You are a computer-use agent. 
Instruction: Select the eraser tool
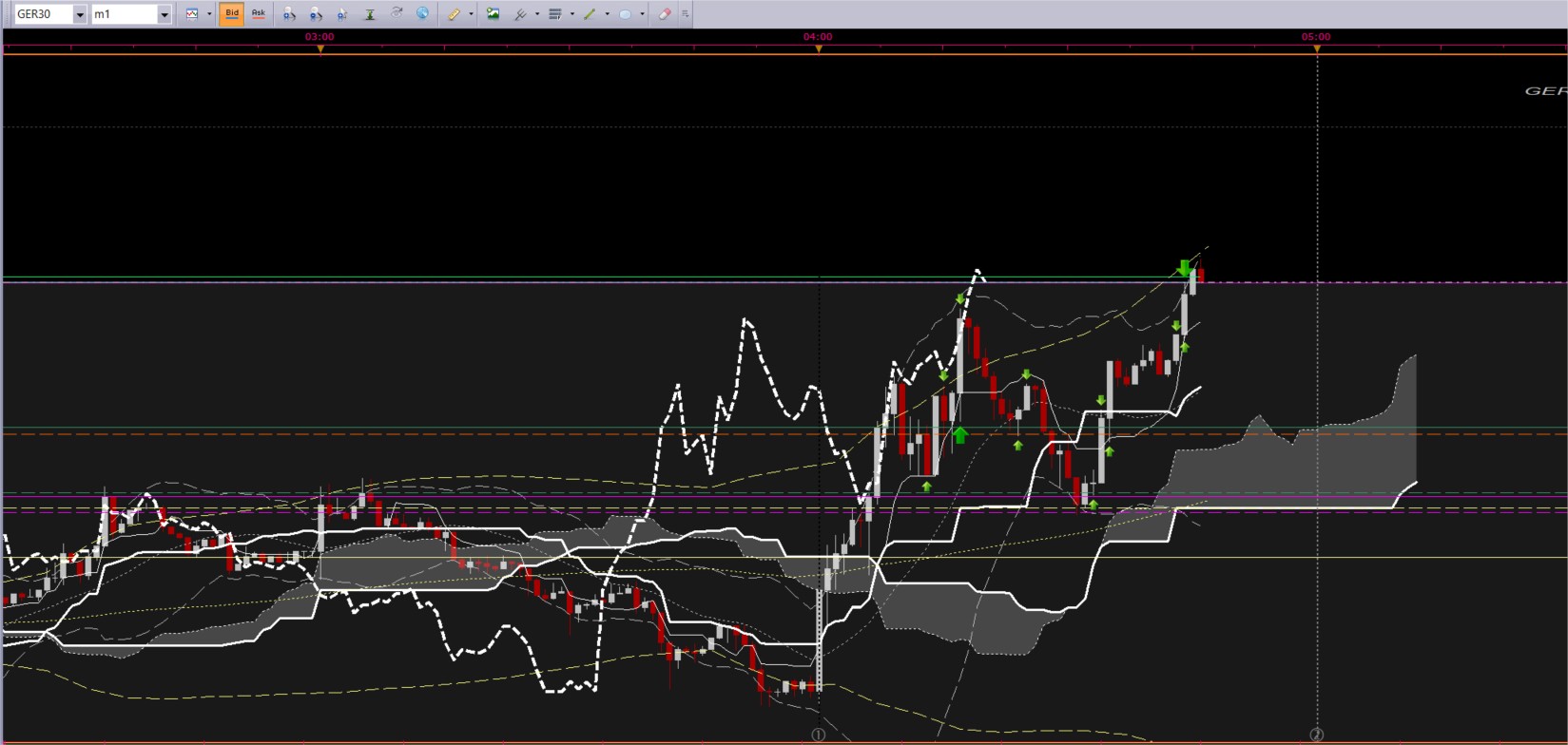(x=665, y=14)
